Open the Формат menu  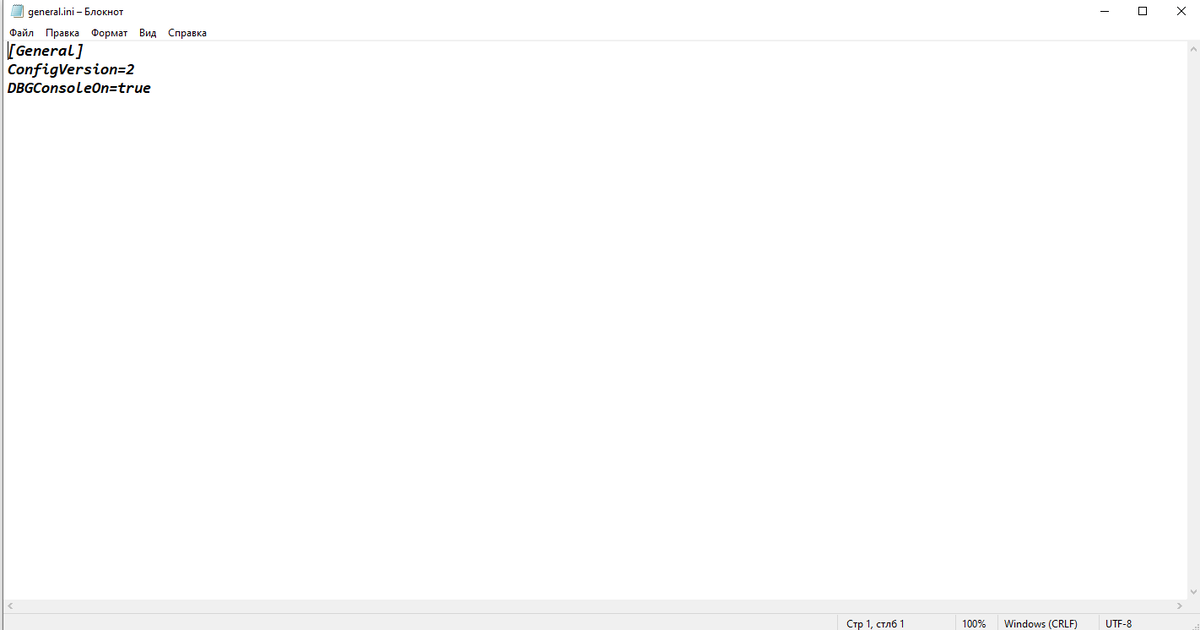[109, 33]
